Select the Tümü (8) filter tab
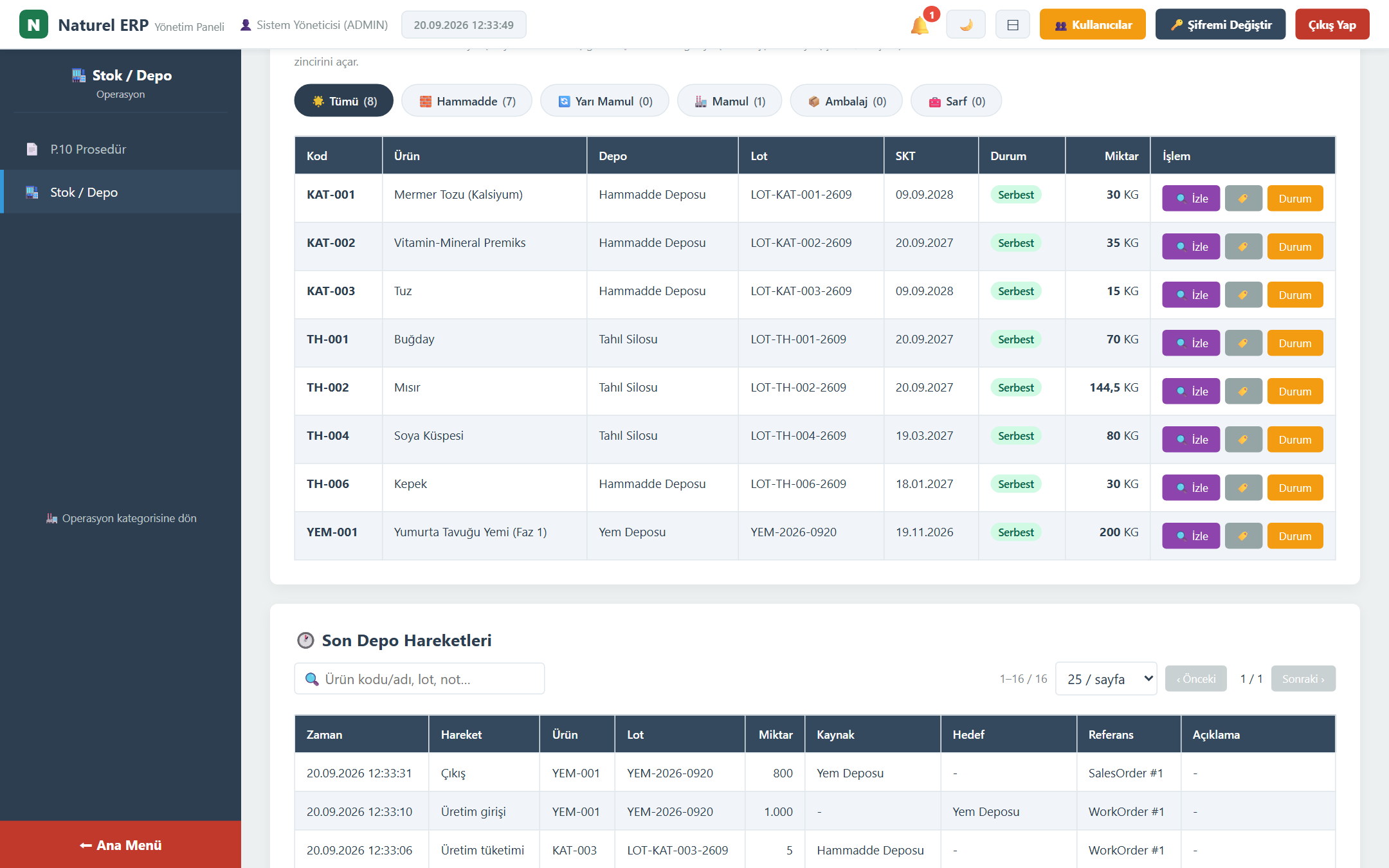This screenshot has height=868, width=1389. (343, 101)
